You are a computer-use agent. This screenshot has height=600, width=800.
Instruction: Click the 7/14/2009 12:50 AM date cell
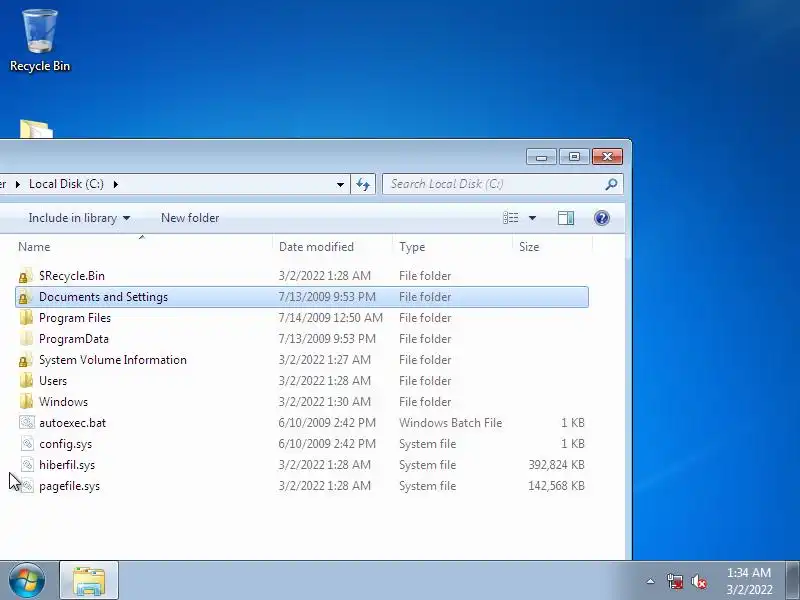click(331, 318)
